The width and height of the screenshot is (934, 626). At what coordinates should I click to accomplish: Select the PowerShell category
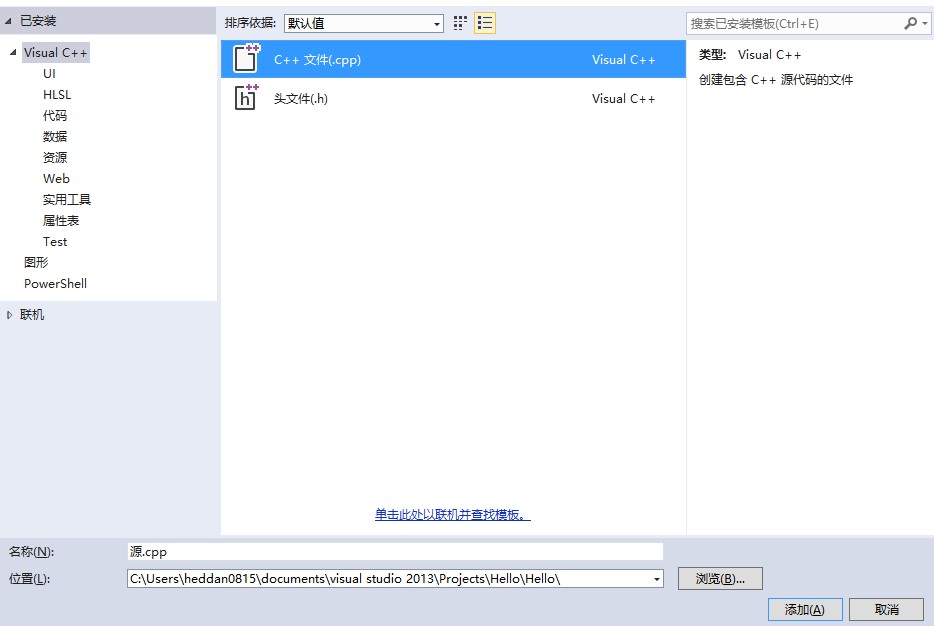55,284
